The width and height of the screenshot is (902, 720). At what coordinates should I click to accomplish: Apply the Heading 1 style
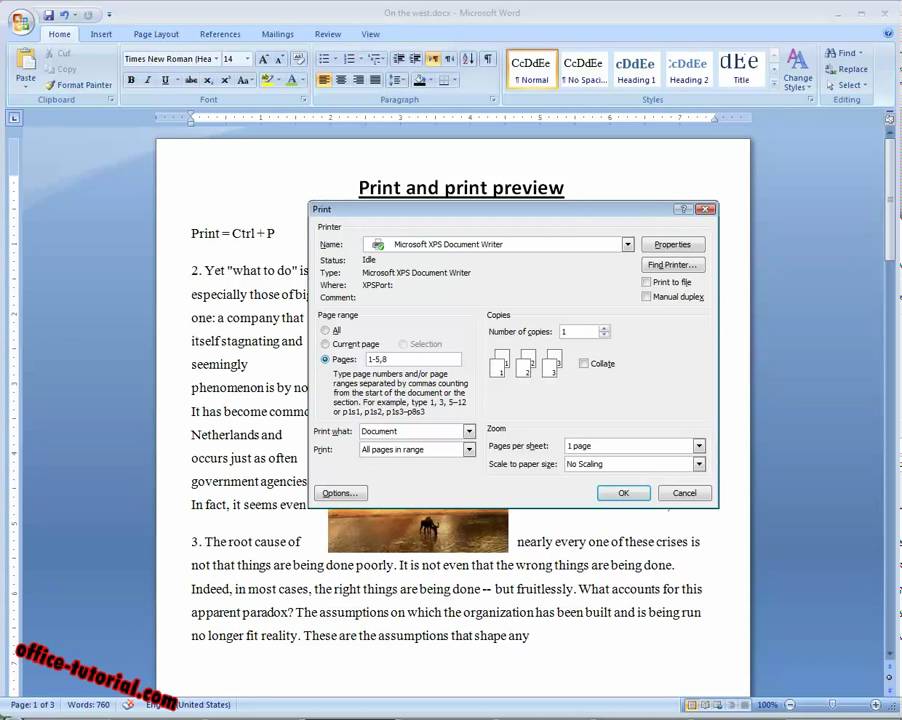point(636,69)
